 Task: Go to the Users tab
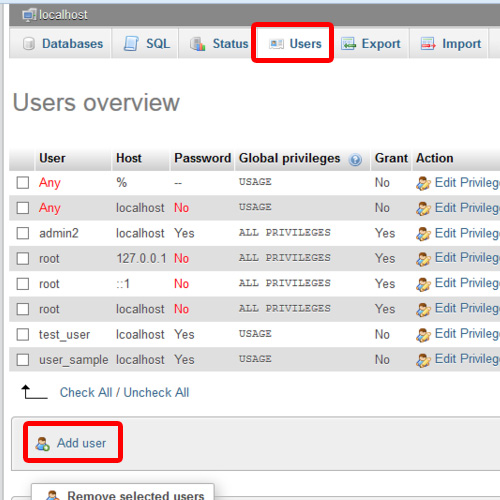[292, 44]
